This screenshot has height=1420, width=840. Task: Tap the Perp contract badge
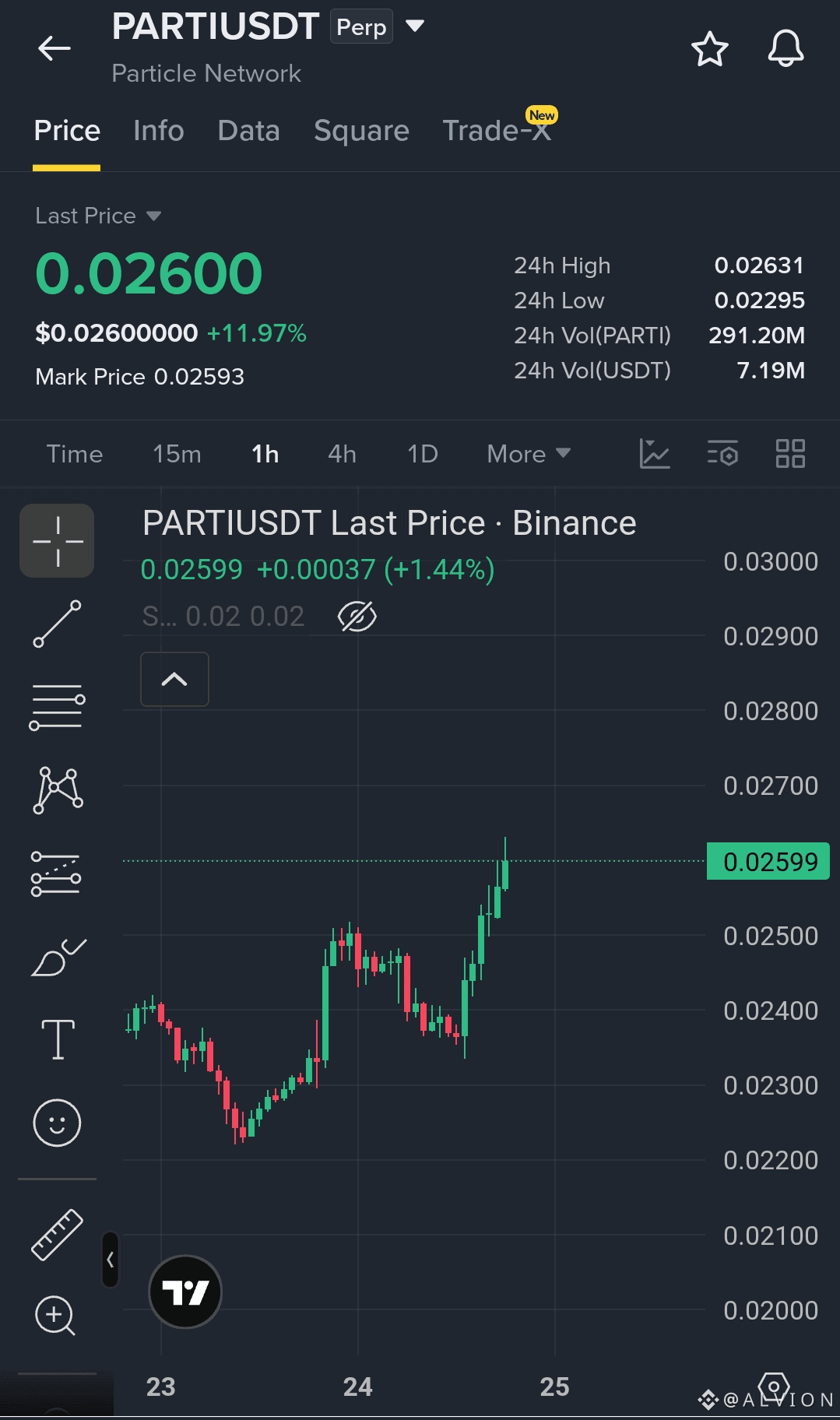tap(361, 27)
